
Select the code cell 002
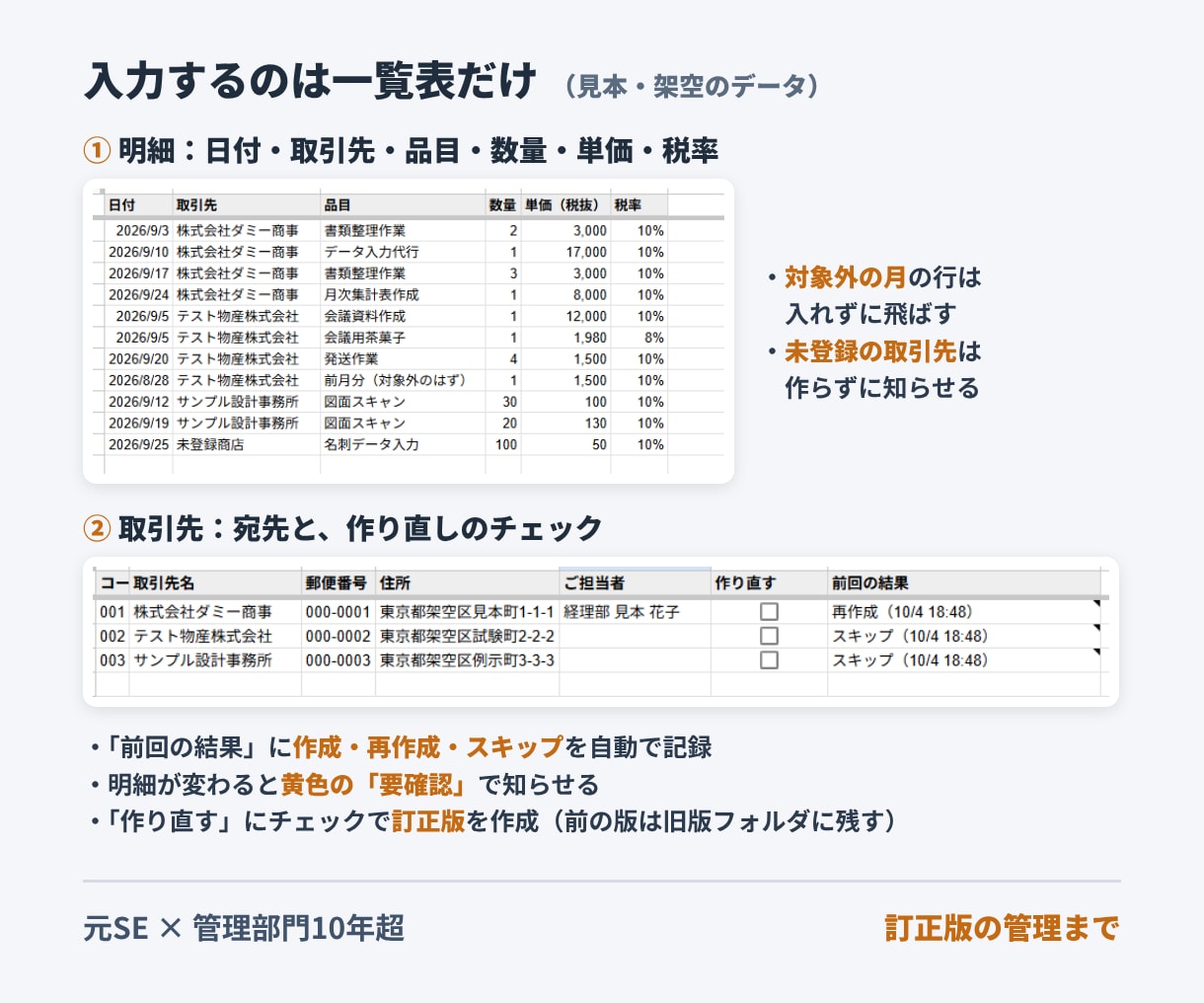(113, 636)
